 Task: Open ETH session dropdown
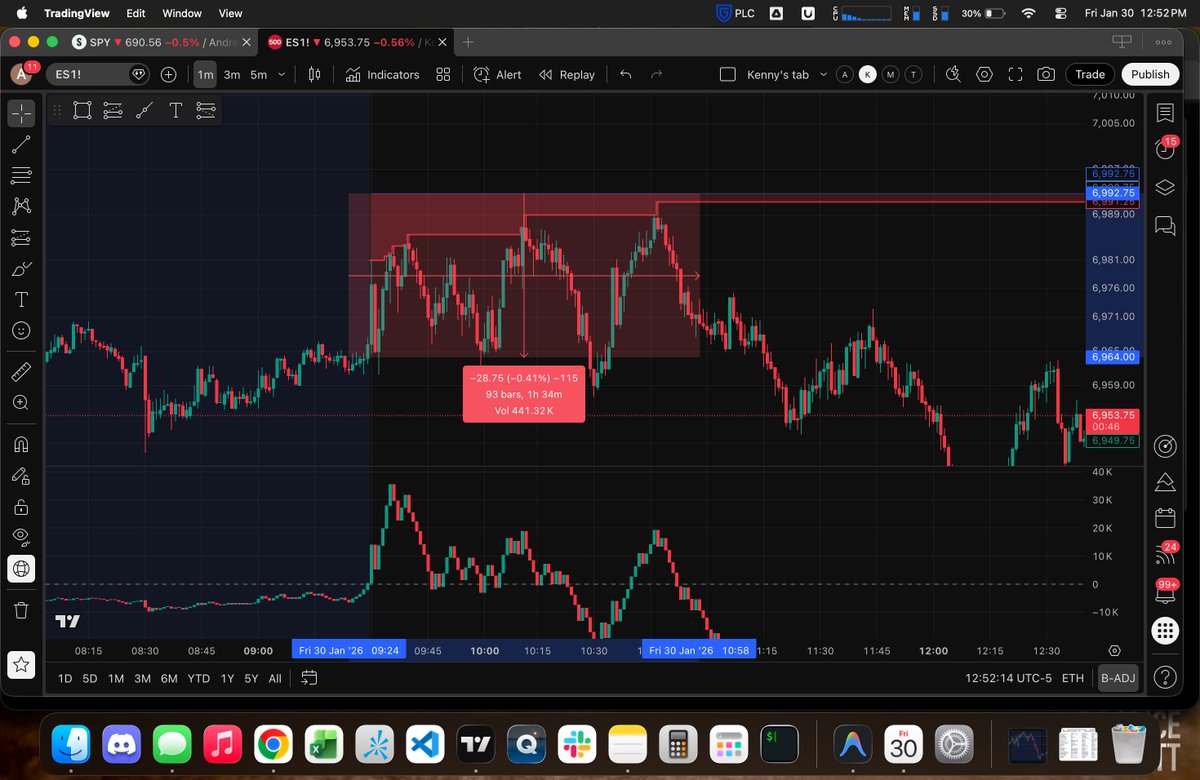(1072, 678)
